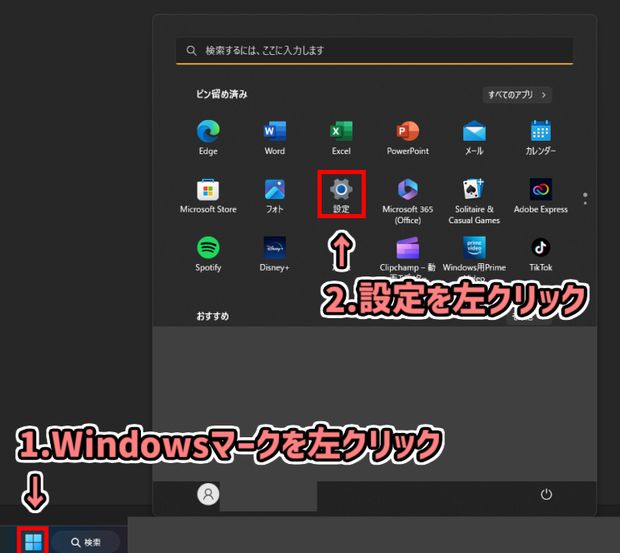The width and height of the screenshot is (620, 553).
Task: Go to next pinned apps page dots
Action: (585, 199)
